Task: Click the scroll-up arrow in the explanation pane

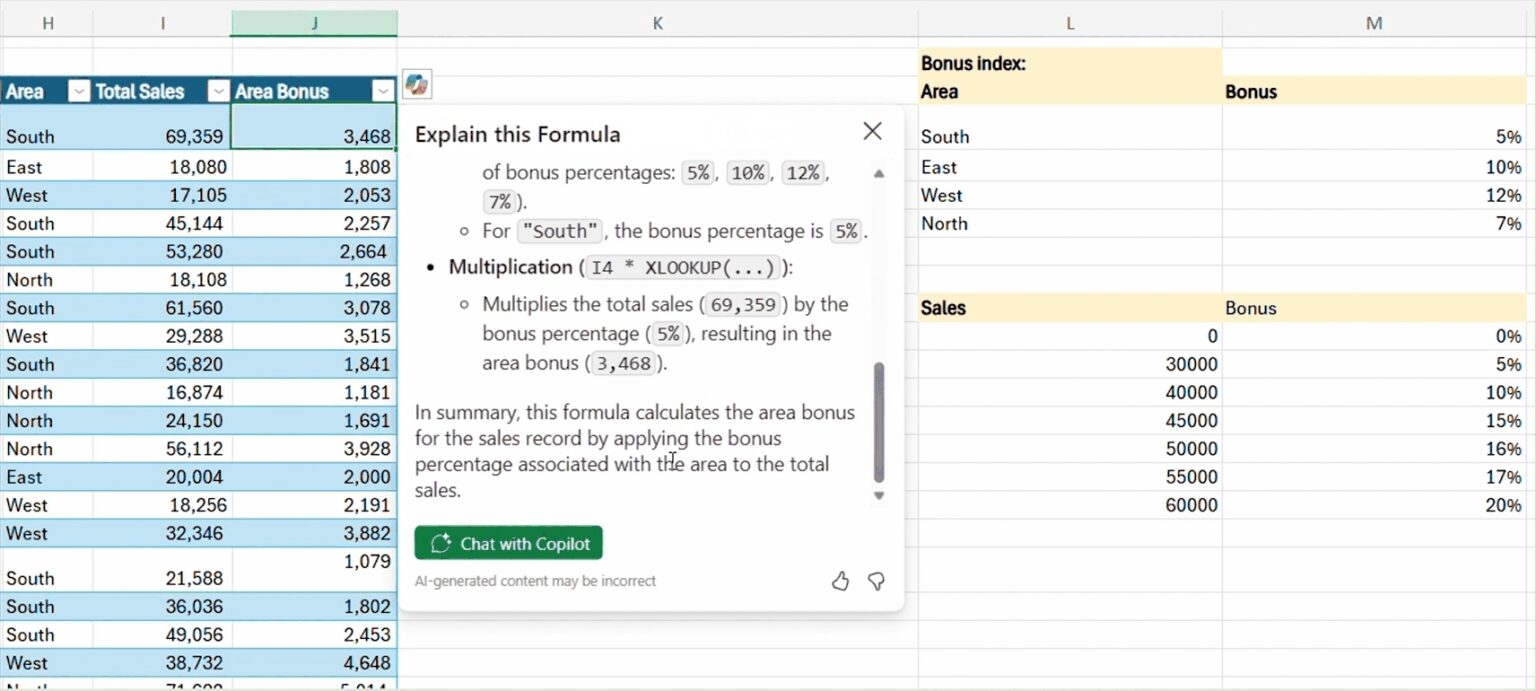Action: coord(879,173)
